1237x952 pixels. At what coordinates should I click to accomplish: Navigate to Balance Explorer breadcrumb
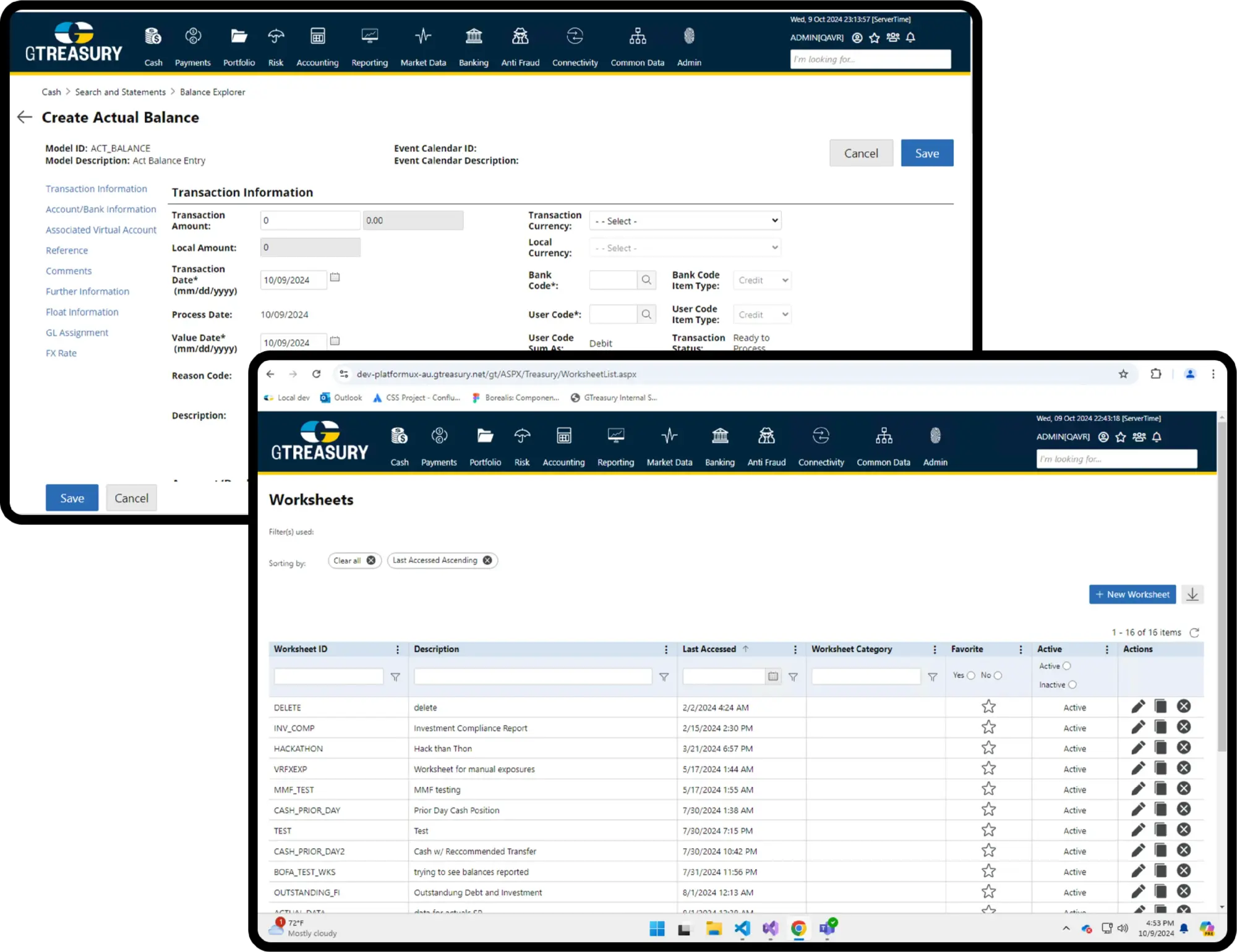pos(212,91)
